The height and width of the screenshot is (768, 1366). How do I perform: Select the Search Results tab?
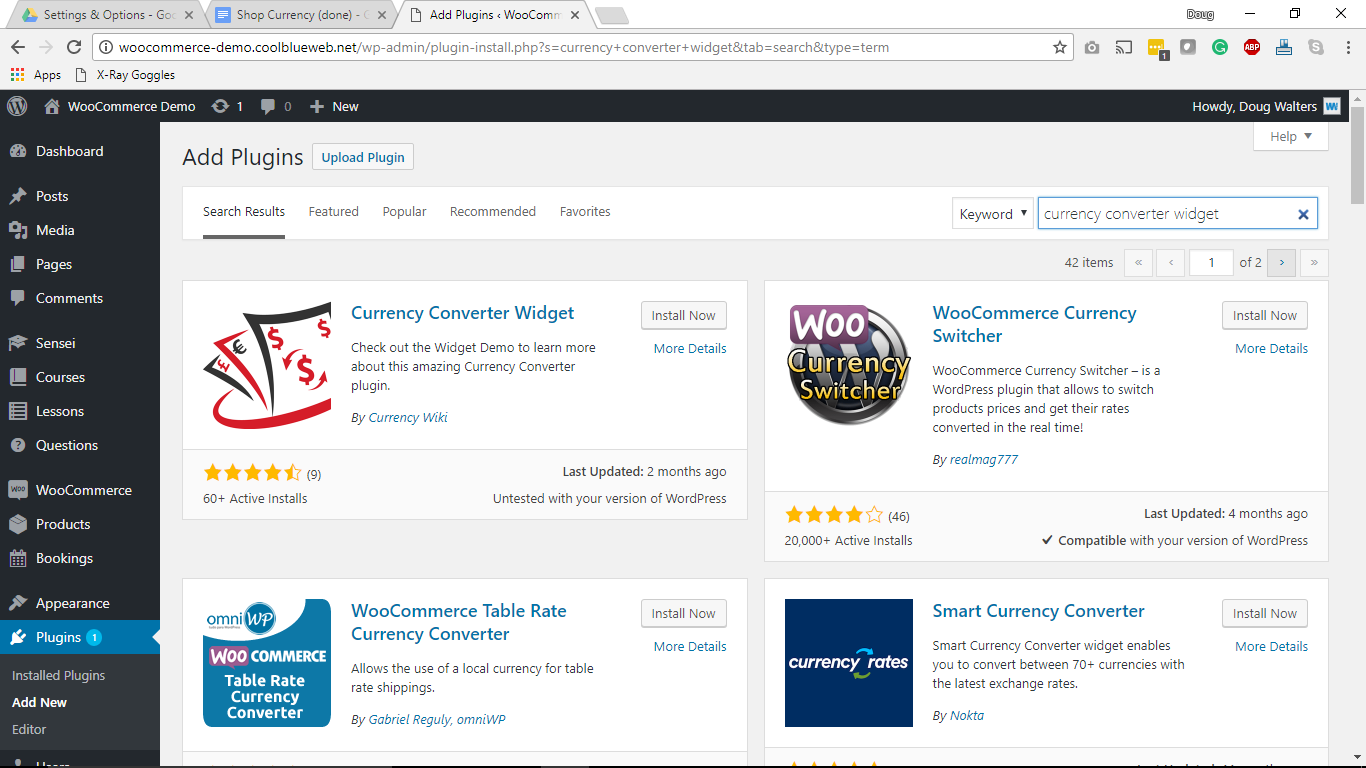click(x=244, y=212)
